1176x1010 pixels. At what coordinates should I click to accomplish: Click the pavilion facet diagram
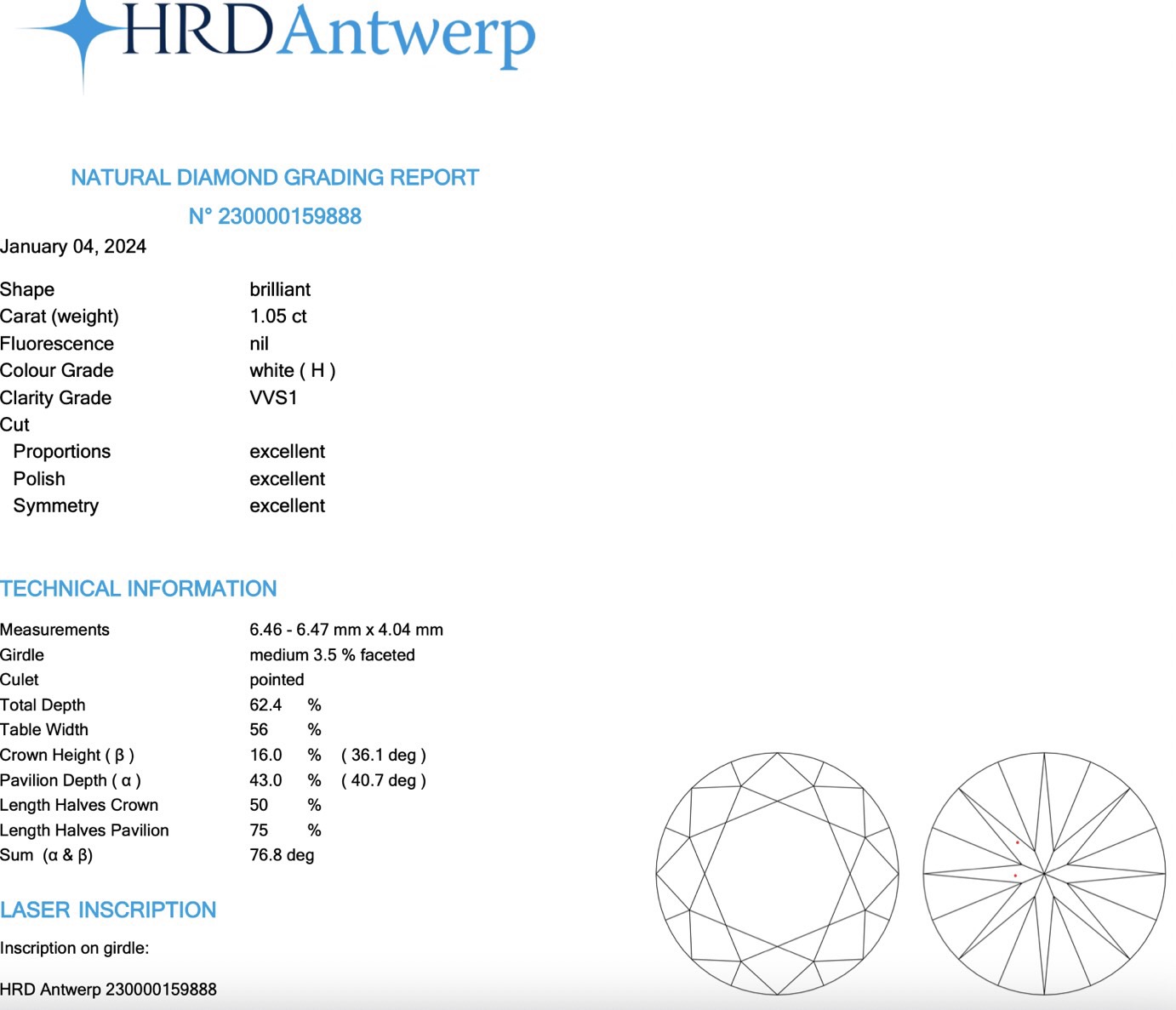click(1044, 873)
